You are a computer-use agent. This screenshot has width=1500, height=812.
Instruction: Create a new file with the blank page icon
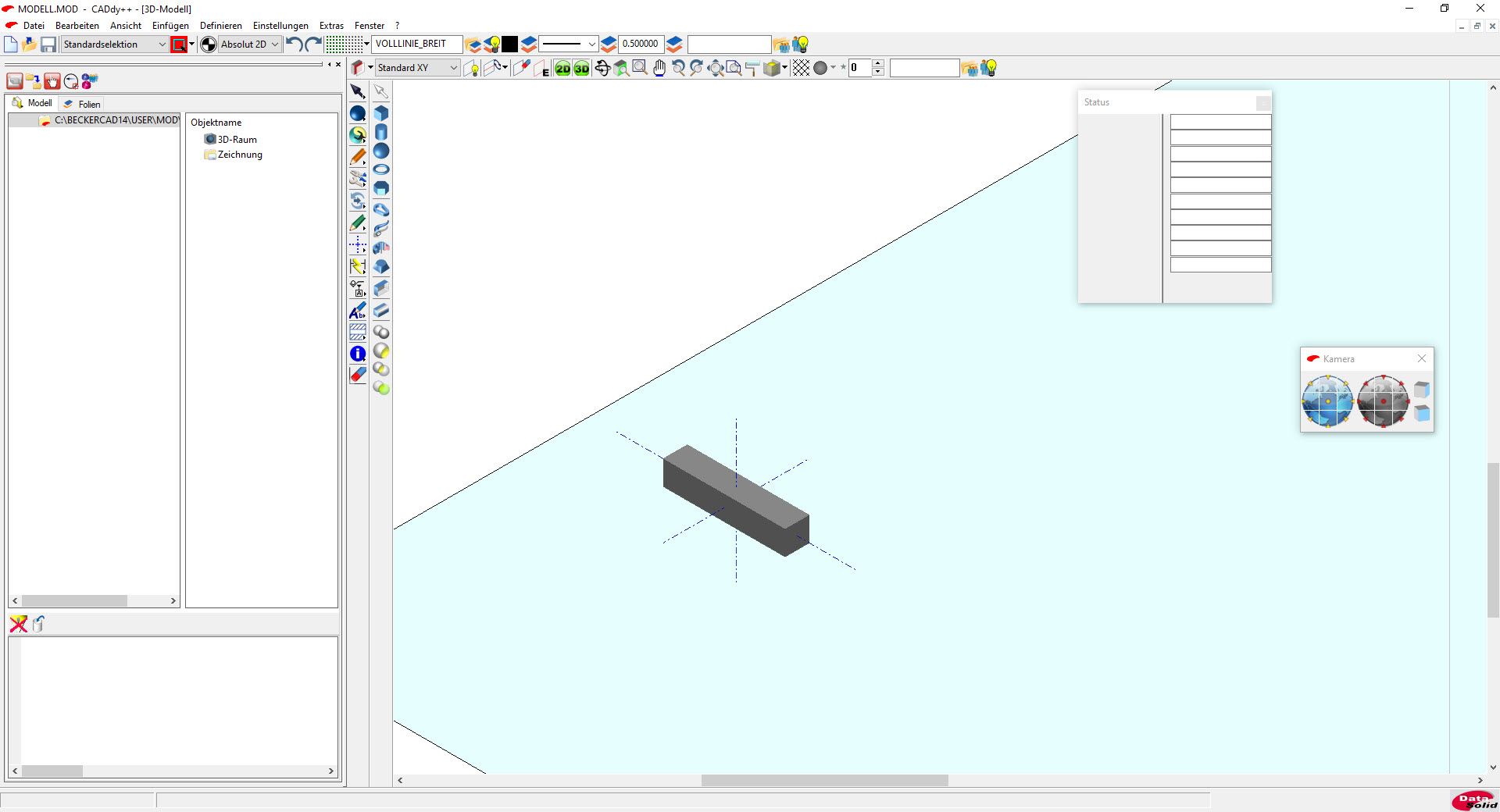click(x=11, y=45)
